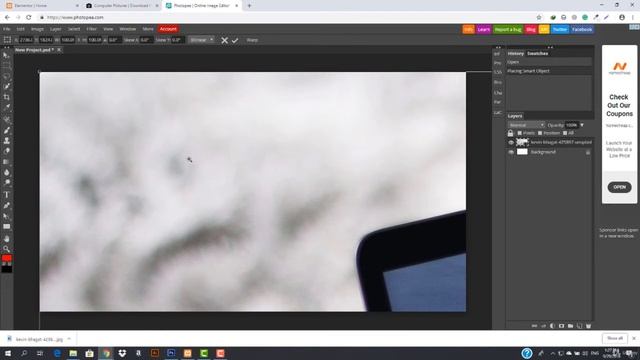The height and width of the screenshot is (360, 640).
Task: Click the lock icon in Layers panel
Action: point(510,133)
